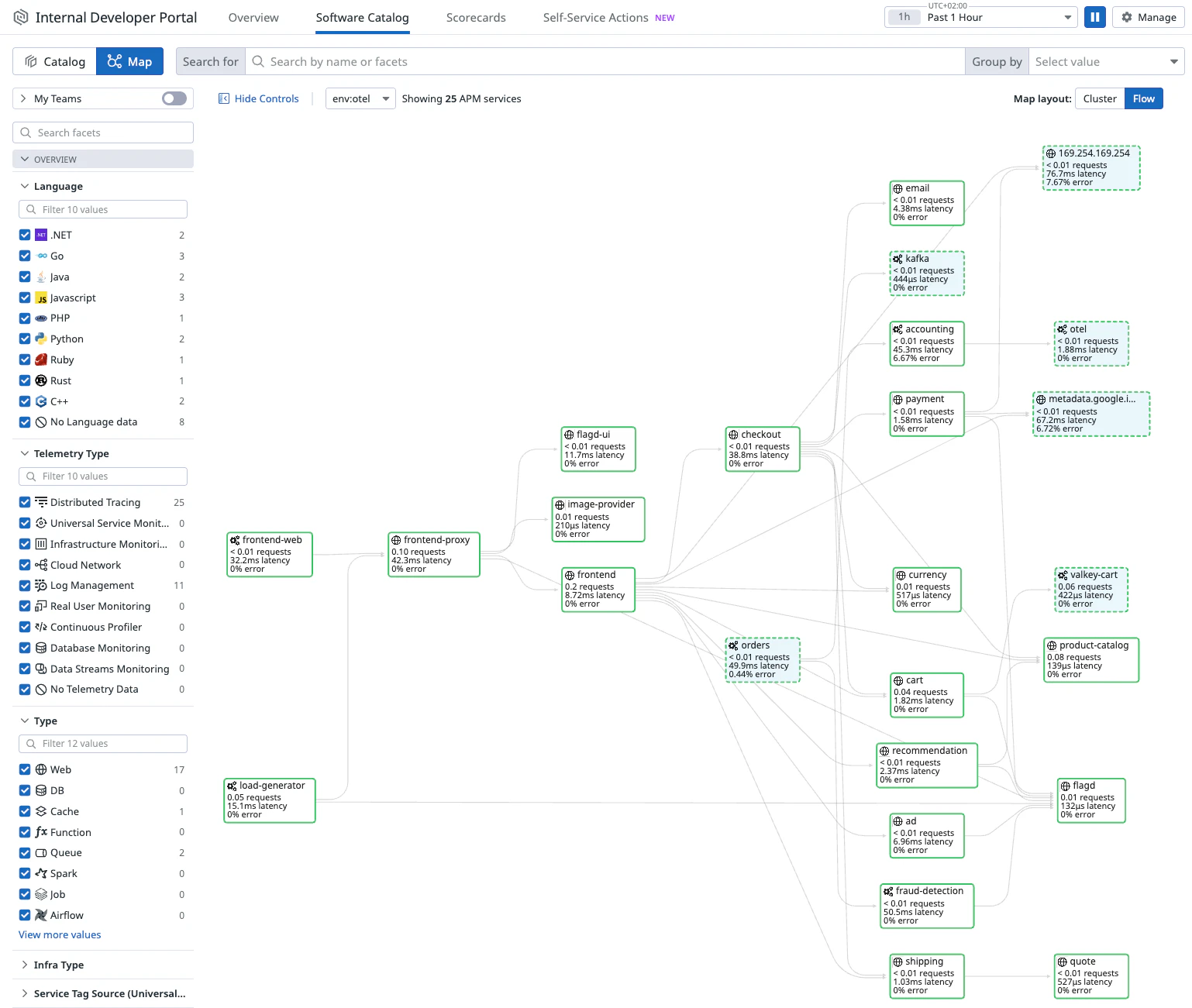Collapse the Telemetry Type facet group
1192x1008 pixels.
point(25,453)
